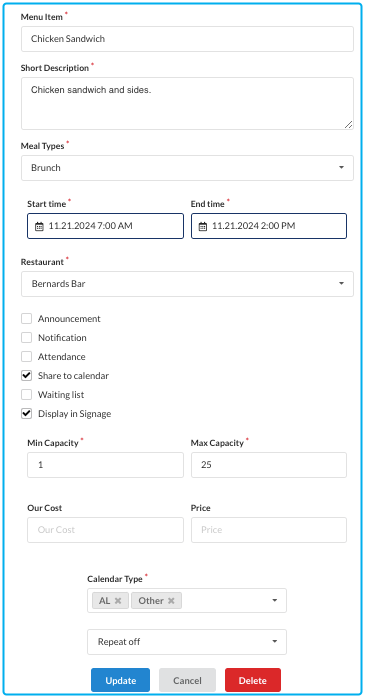
Task: Click the gray Cancel button
Action: click(x=187, y=680)
